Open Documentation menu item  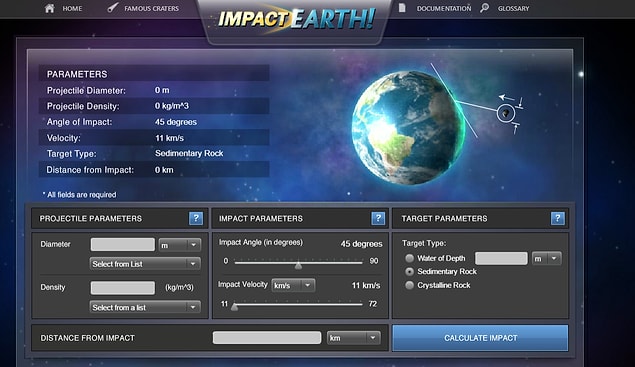click(x=444, y=9)
